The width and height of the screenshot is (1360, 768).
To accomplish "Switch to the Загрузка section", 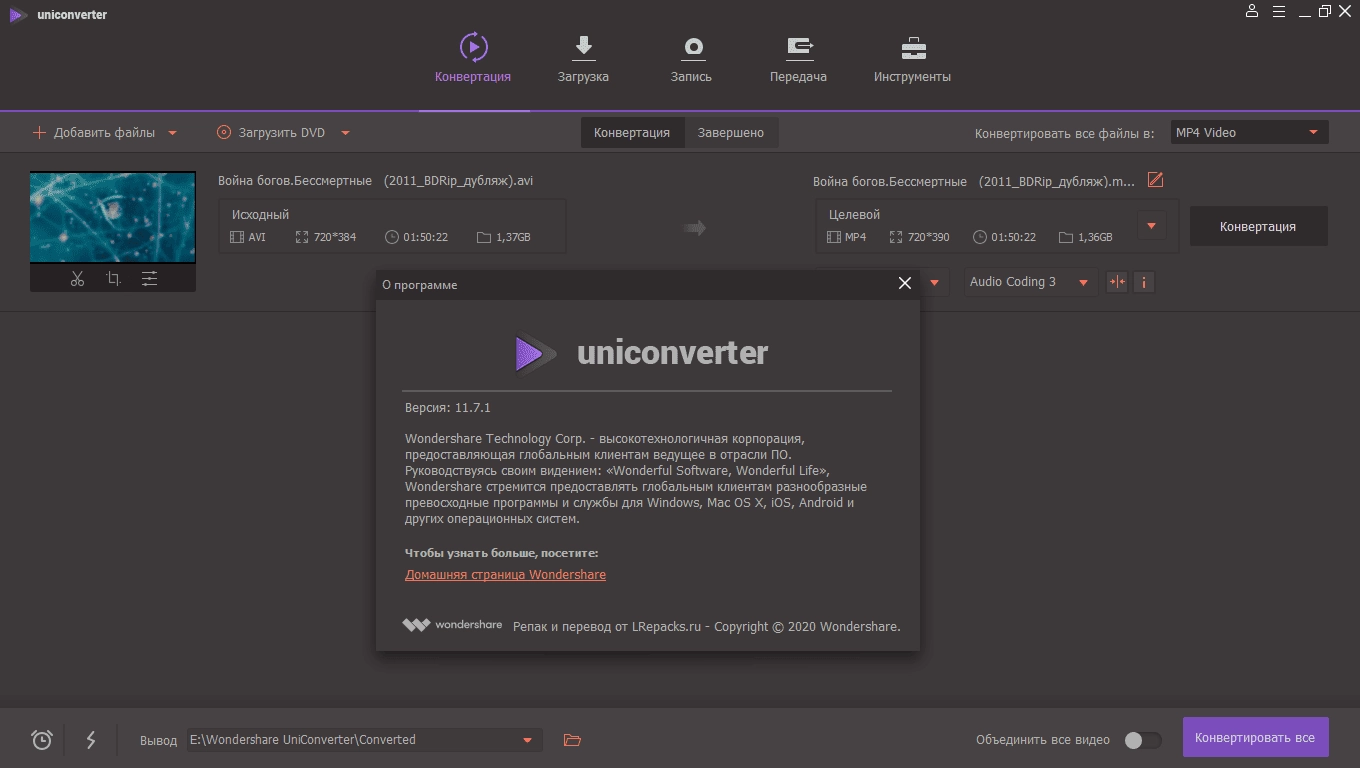I will (x=583, y=58).
